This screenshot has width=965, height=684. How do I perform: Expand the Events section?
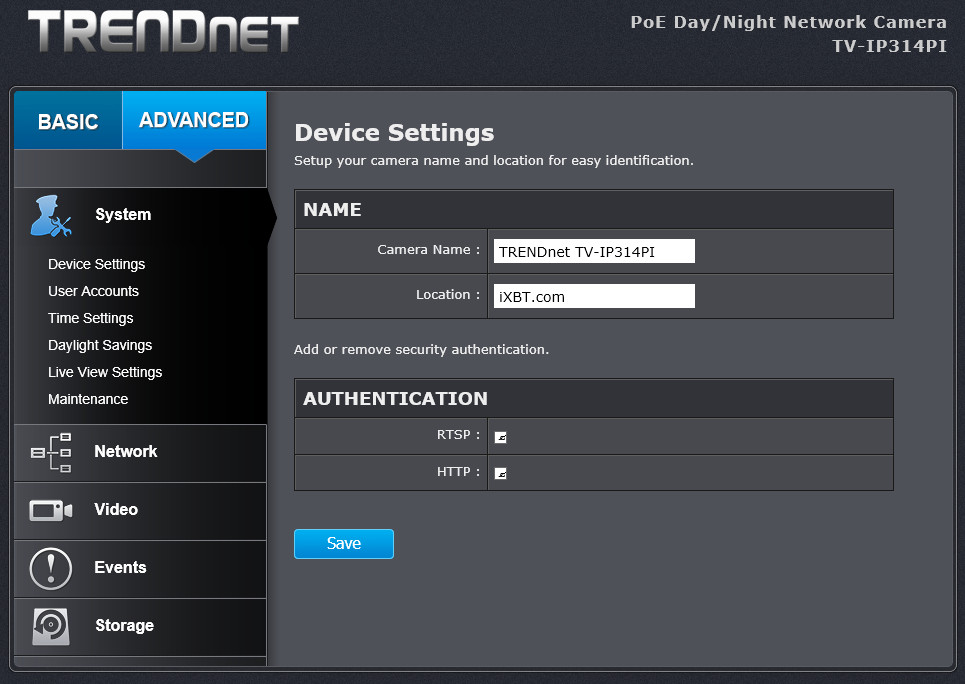120,568
